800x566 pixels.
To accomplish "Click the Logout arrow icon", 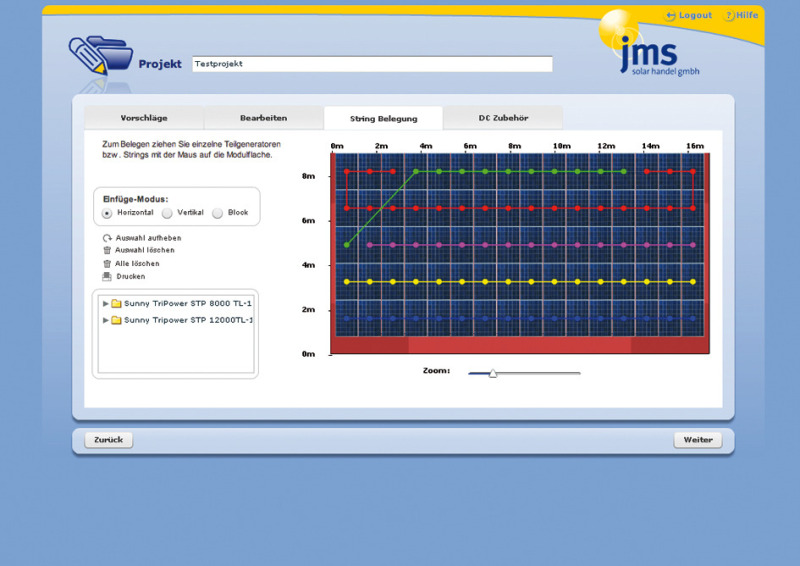I will click(670, 16).
